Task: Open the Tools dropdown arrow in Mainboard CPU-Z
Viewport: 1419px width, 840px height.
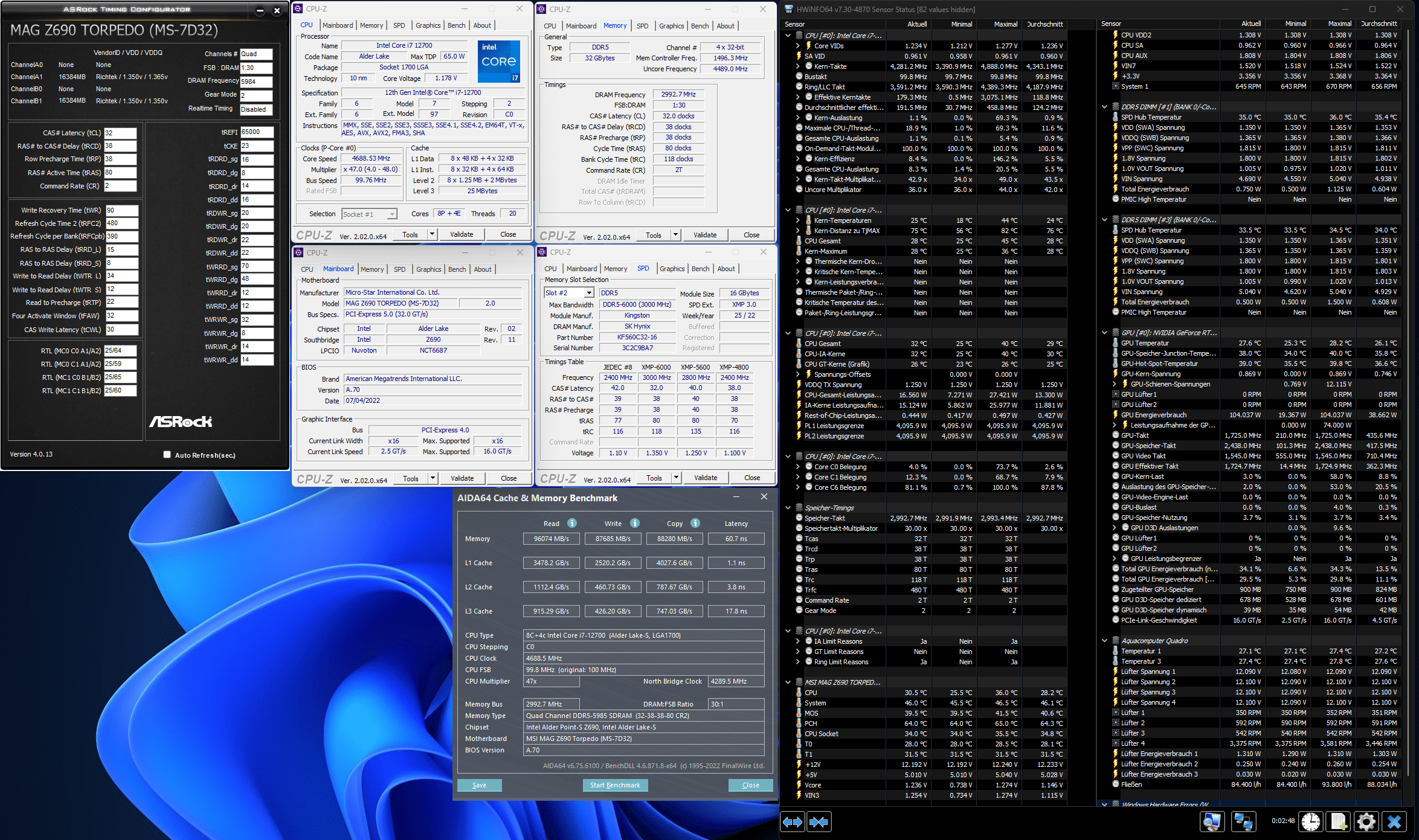Action: point(433,478)
